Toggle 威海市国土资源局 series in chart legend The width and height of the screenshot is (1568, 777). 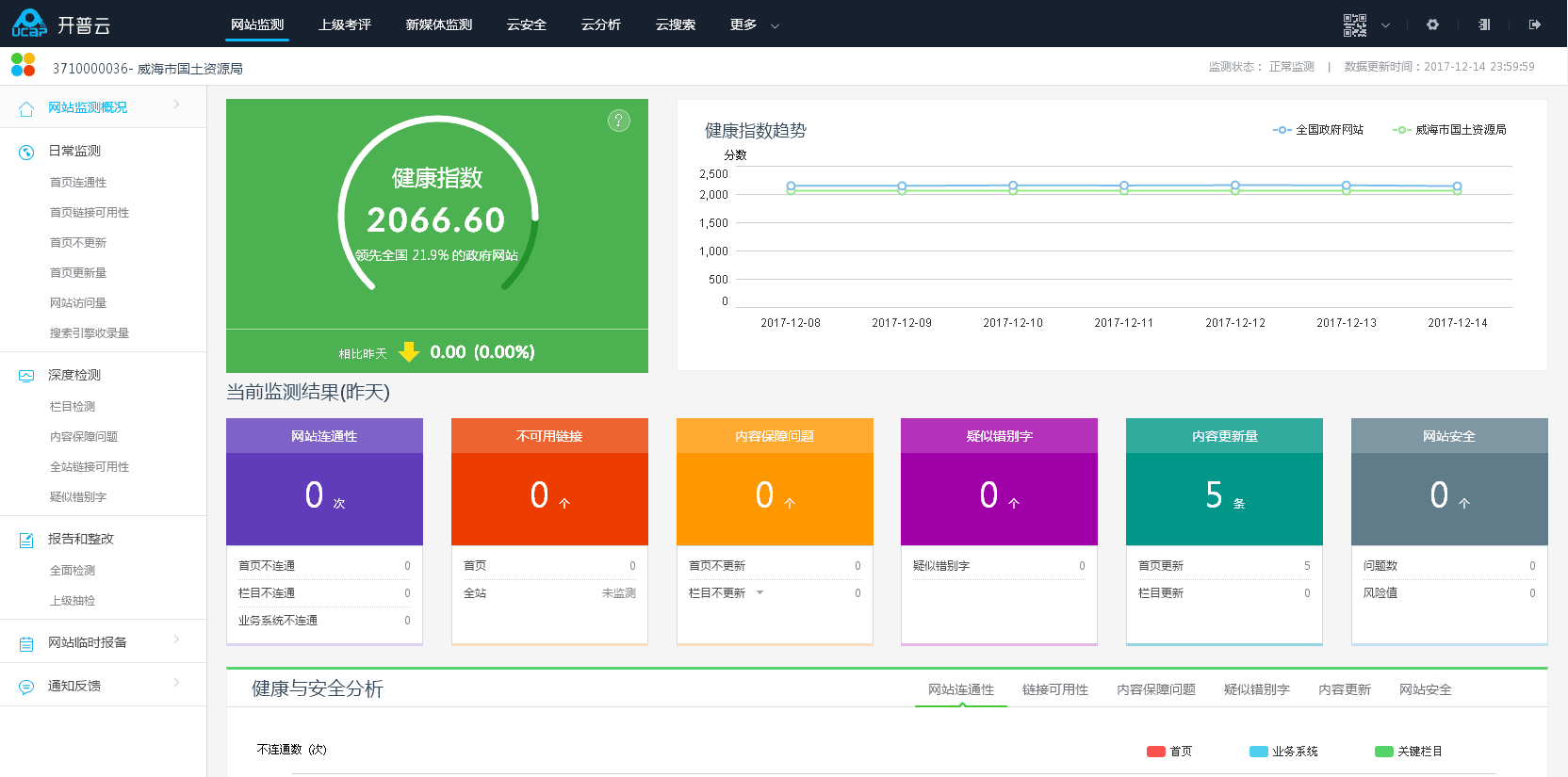point(1449,130)
